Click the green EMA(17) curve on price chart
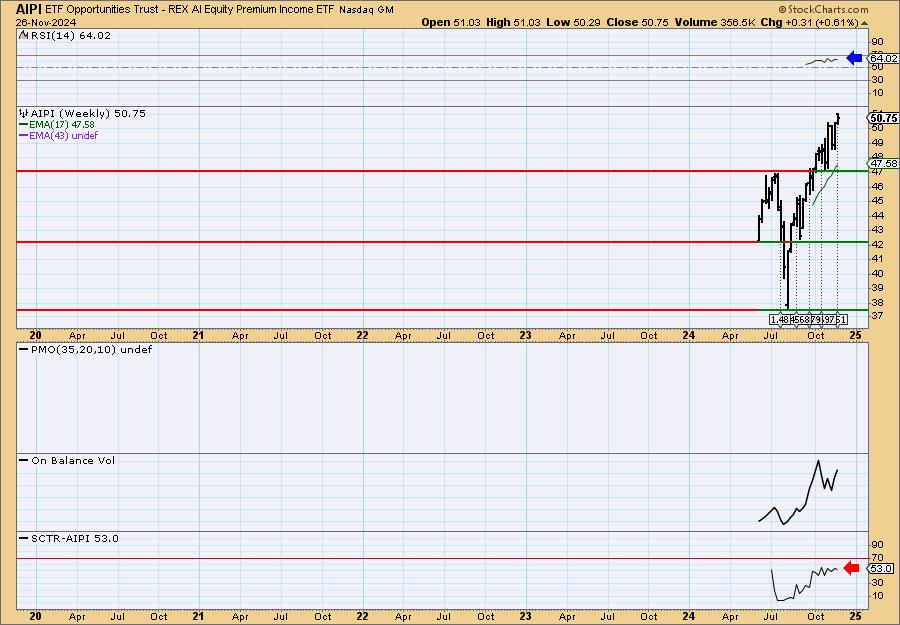The height and width of the screenshot is (625, 900). [x=824, y=184]
